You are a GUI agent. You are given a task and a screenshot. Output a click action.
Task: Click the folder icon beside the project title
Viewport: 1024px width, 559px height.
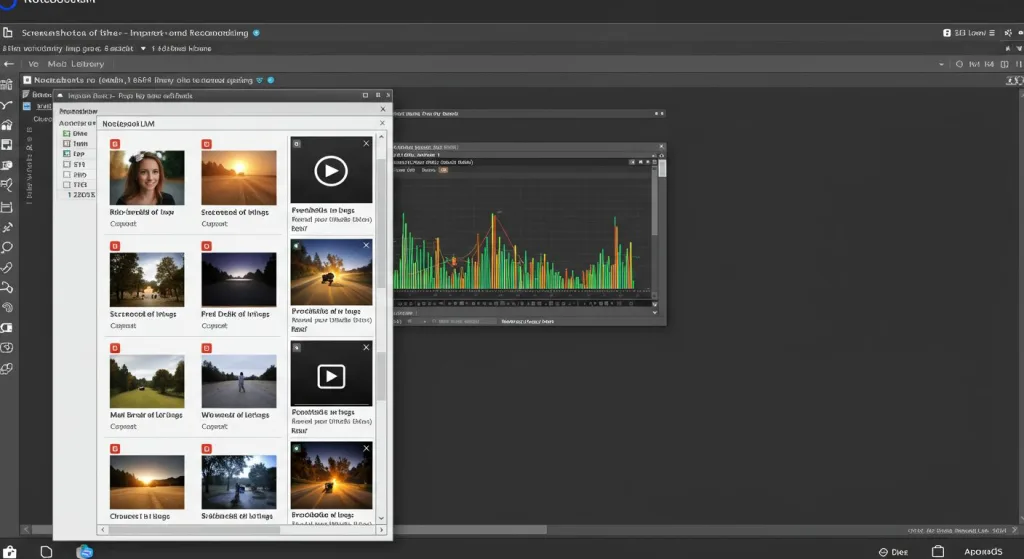coord(7,33)
